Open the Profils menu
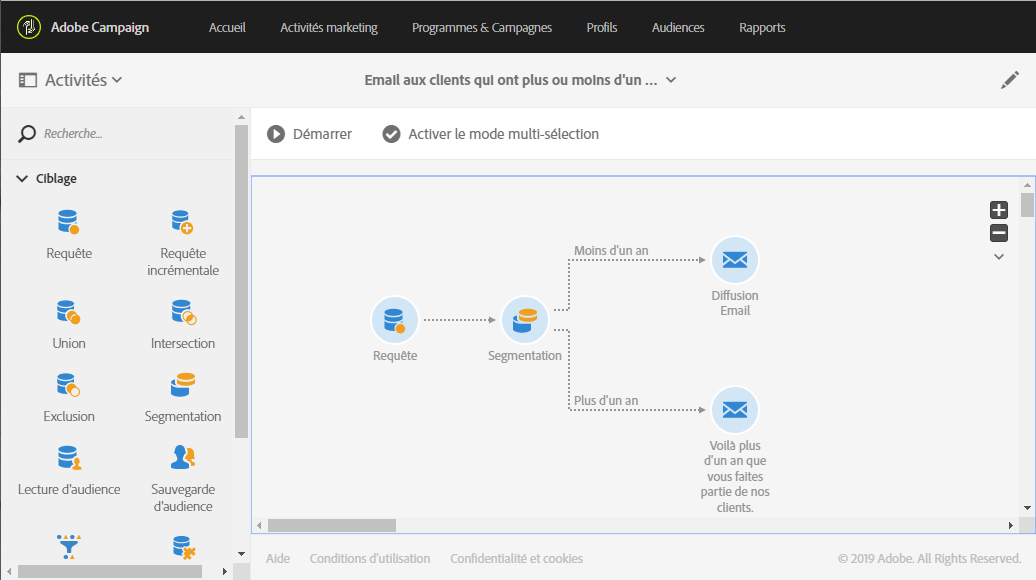Viewport: 1036px width, 580px height. click(x=601, y=27)
